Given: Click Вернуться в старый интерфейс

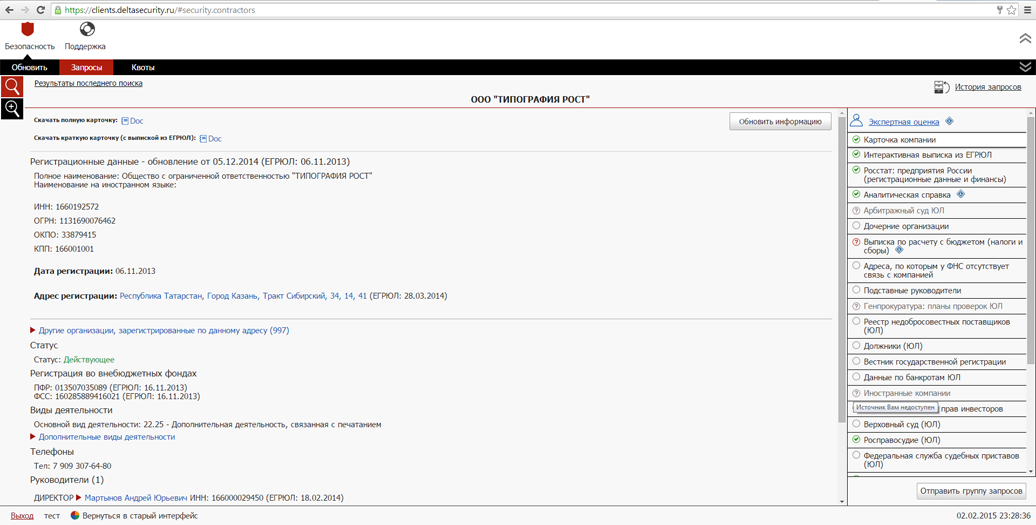Looking at the screenshot, I should [x=140, y=516].
